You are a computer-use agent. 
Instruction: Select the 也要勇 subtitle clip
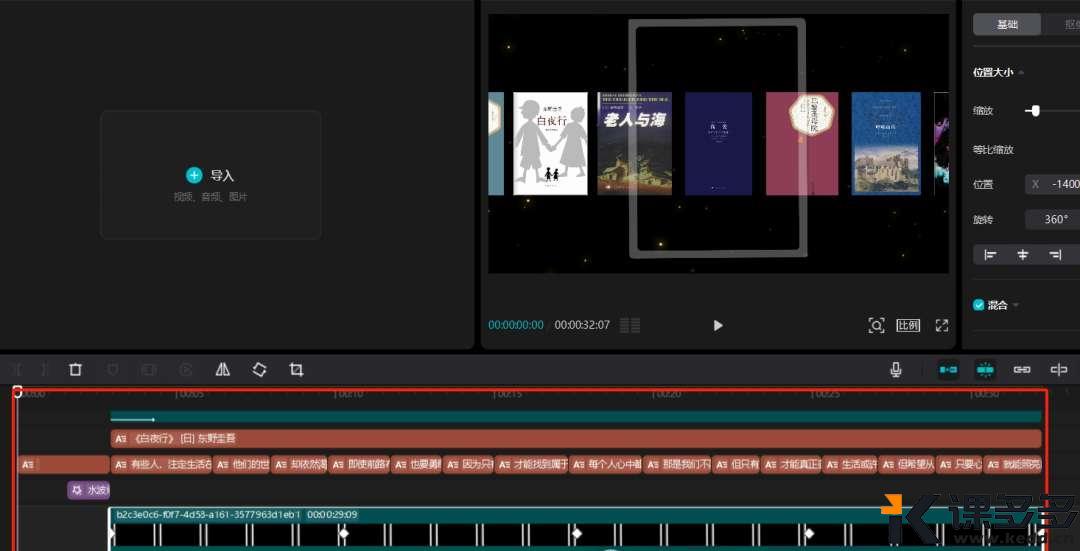point(416,464)
